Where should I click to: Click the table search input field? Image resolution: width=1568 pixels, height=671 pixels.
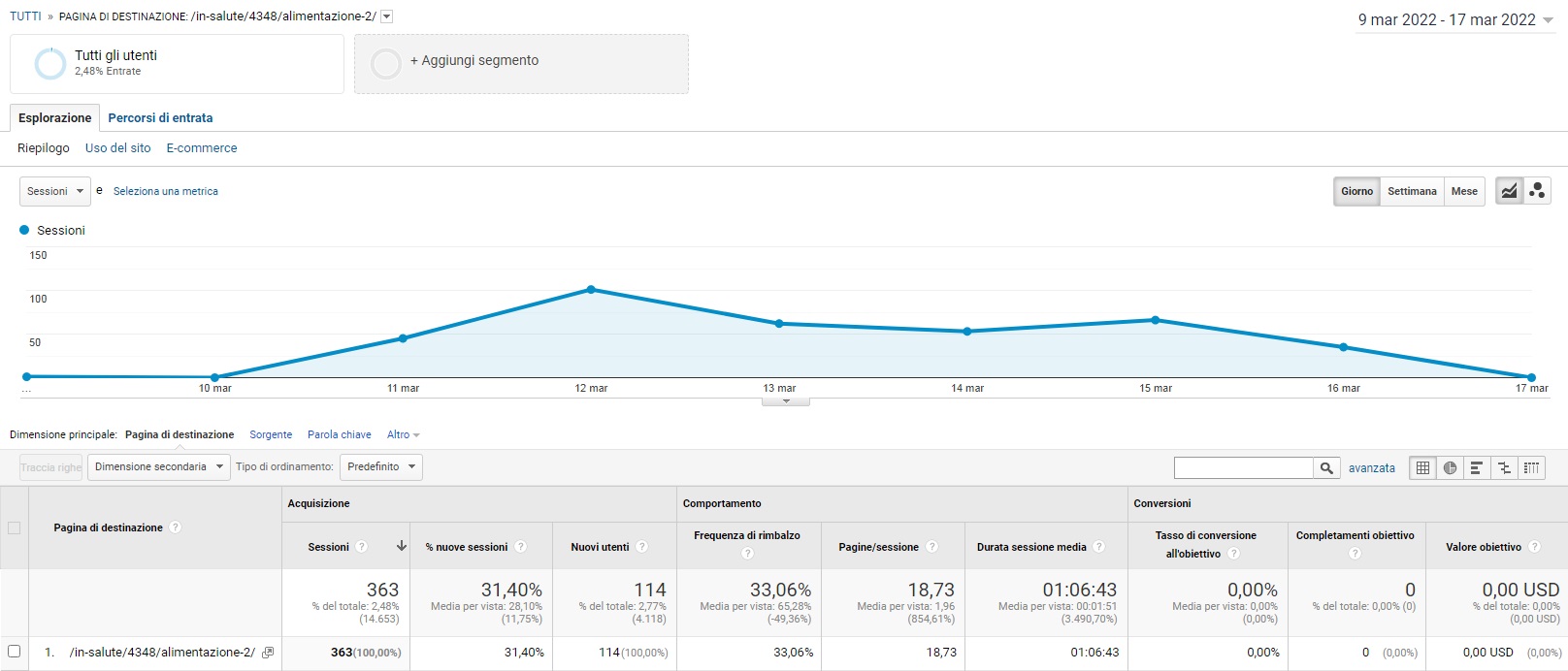coord(1243,468)
